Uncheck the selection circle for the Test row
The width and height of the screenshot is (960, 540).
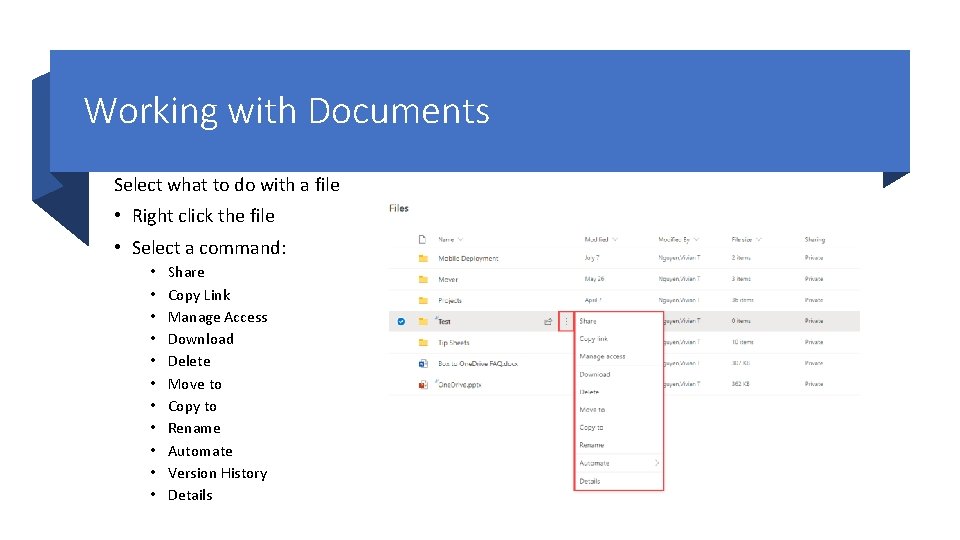point(401,321)
